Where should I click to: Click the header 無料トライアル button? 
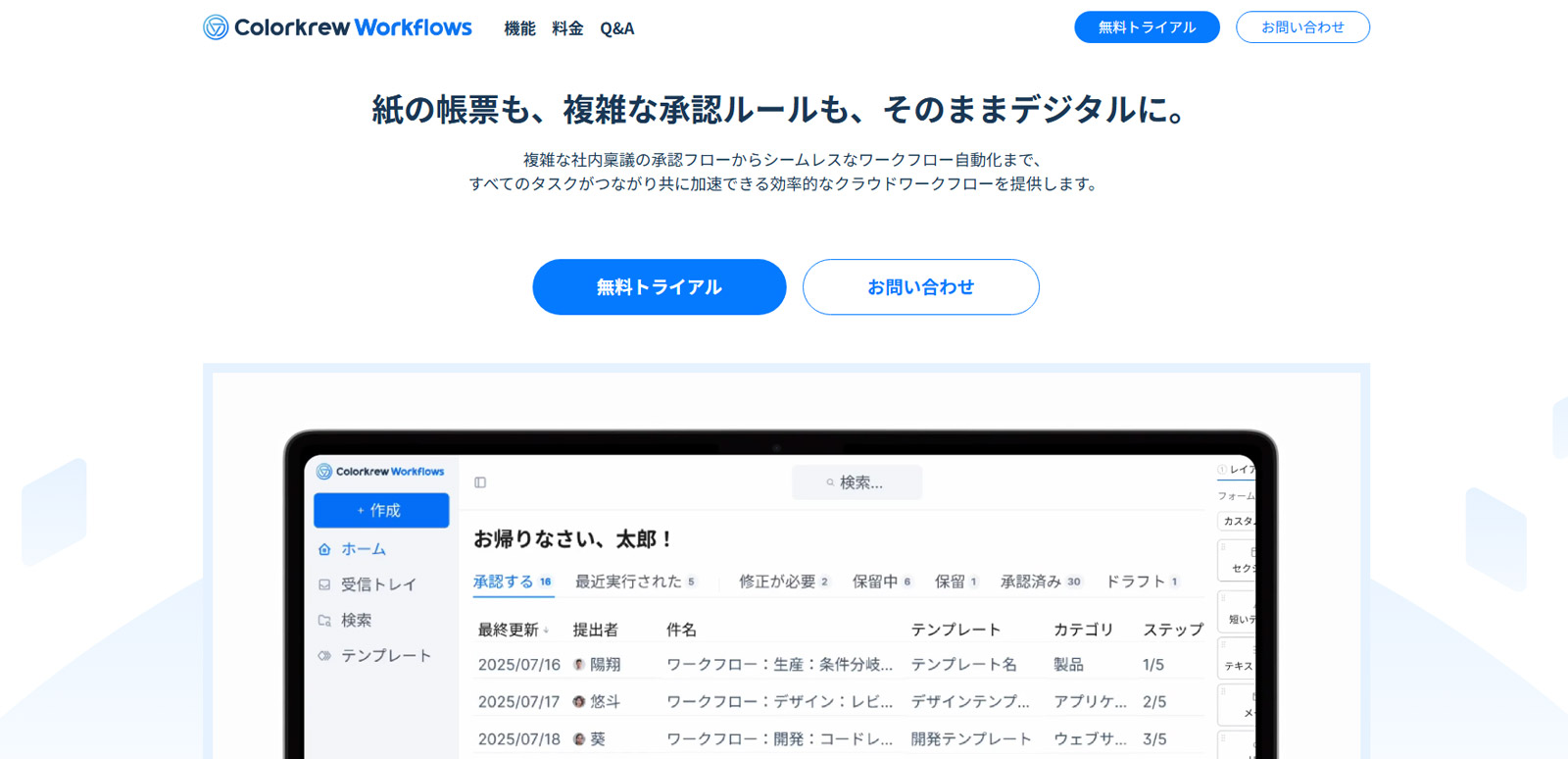pos(1147,27)
